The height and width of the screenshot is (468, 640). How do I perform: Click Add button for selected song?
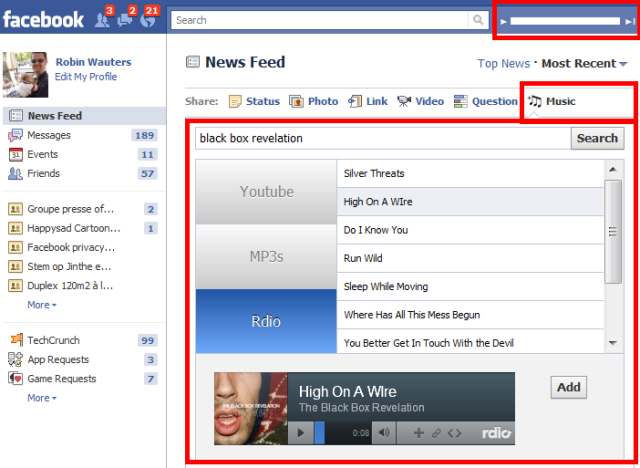pyautogui.click(x=569, y=387)
